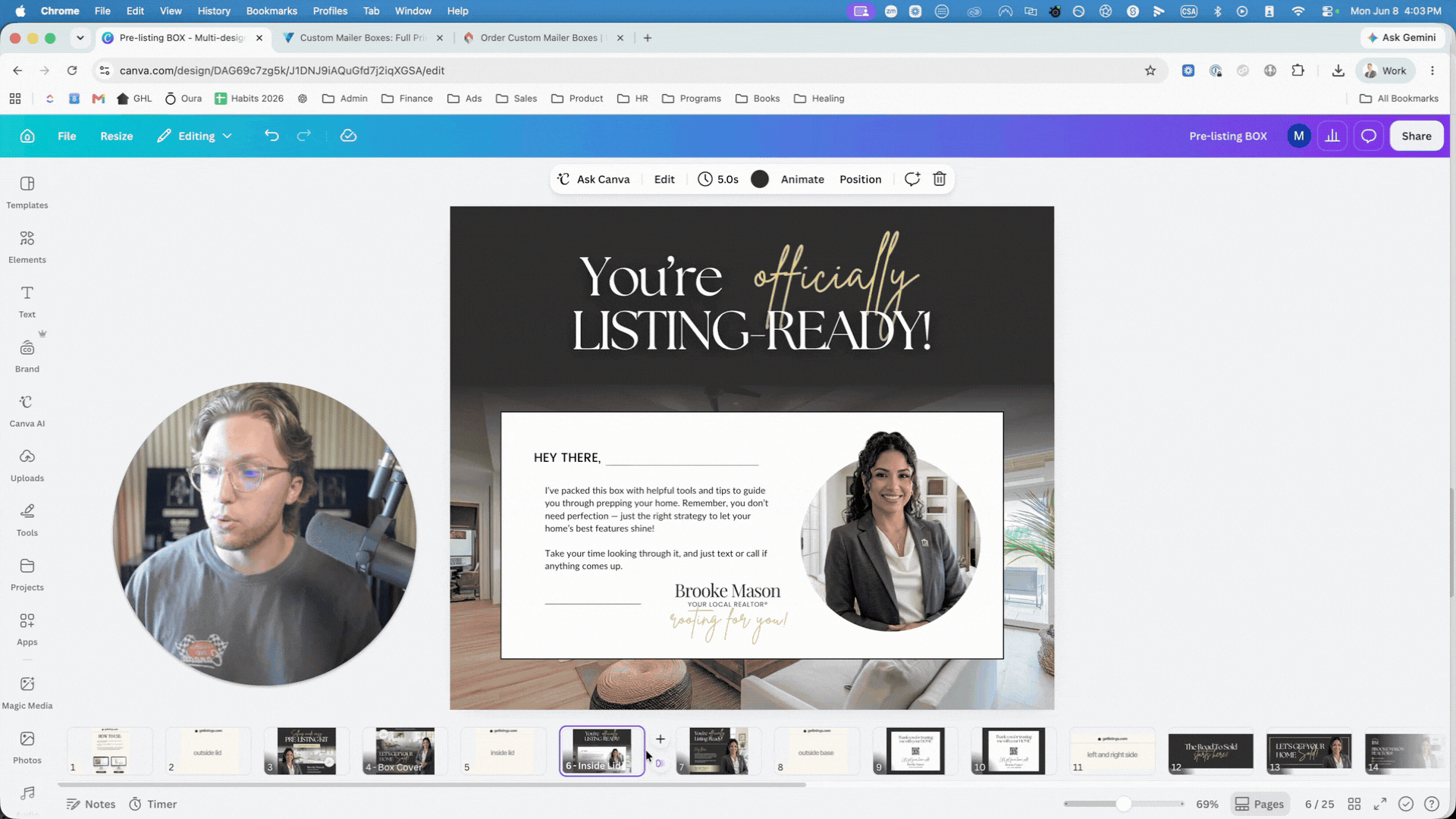Open grid view of pages

[1354, 804]
